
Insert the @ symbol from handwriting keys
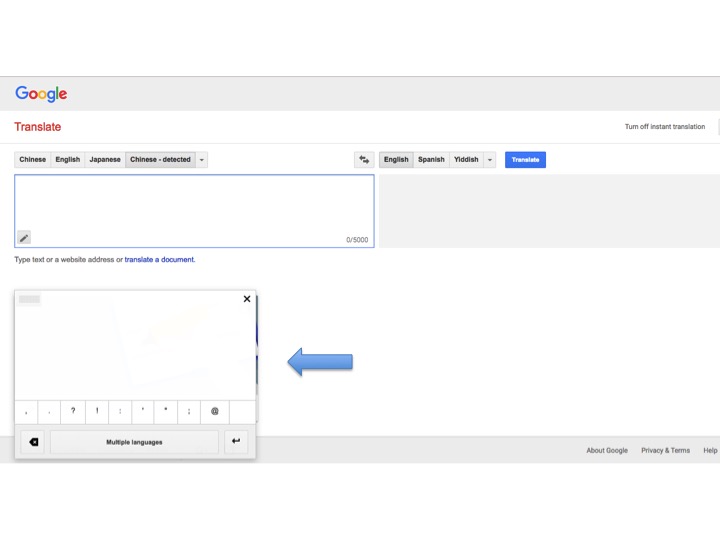pyautogui.click(x=214, y=411)
